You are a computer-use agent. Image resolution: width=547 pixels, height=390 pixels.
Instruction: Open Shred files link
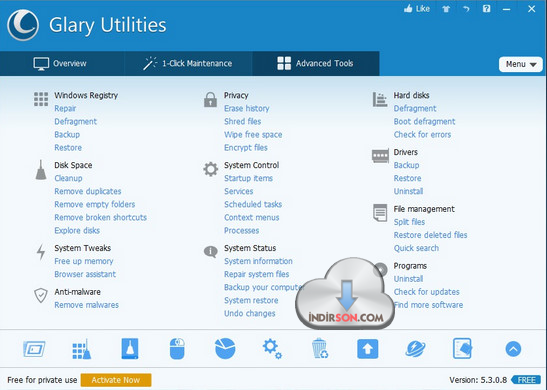pos(242,121)
